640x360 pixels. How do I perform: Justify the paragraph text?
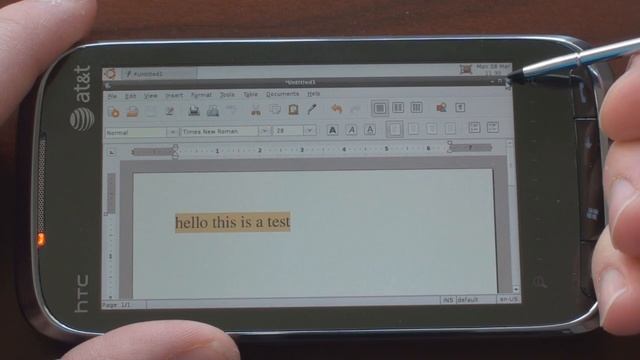(x=450, y=128)
